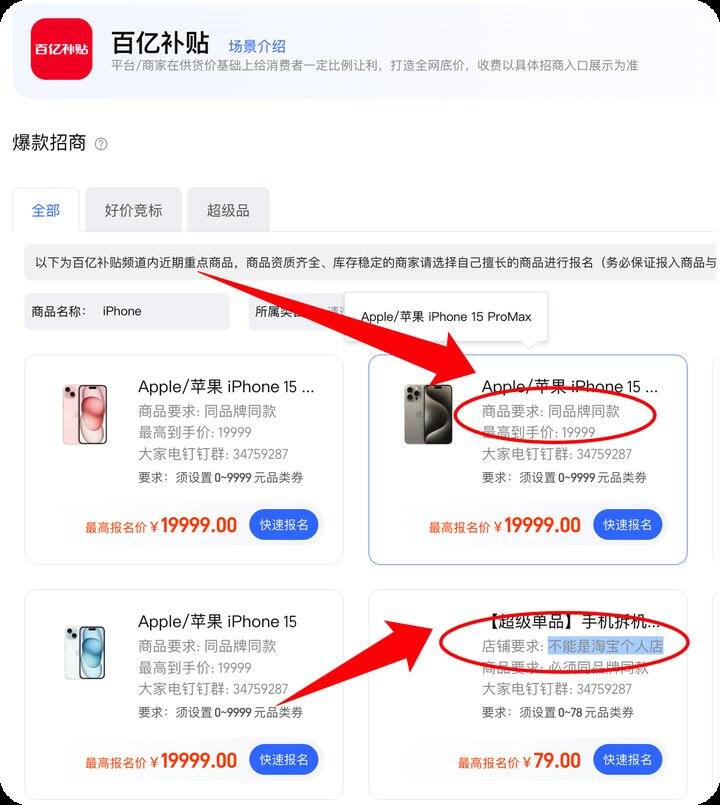The width and height of the screenshot is (720, 805).
Task: Click the Apple/苹果 iPhone 15 ProMax tooltip
Action: (x=446, y=317)
